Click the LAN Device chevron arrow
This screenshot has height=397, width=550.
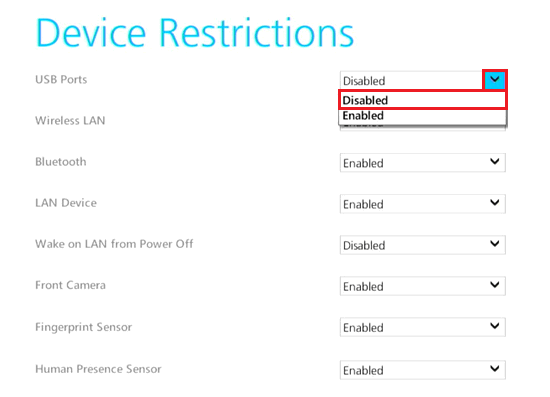click(x=495, y=203)
